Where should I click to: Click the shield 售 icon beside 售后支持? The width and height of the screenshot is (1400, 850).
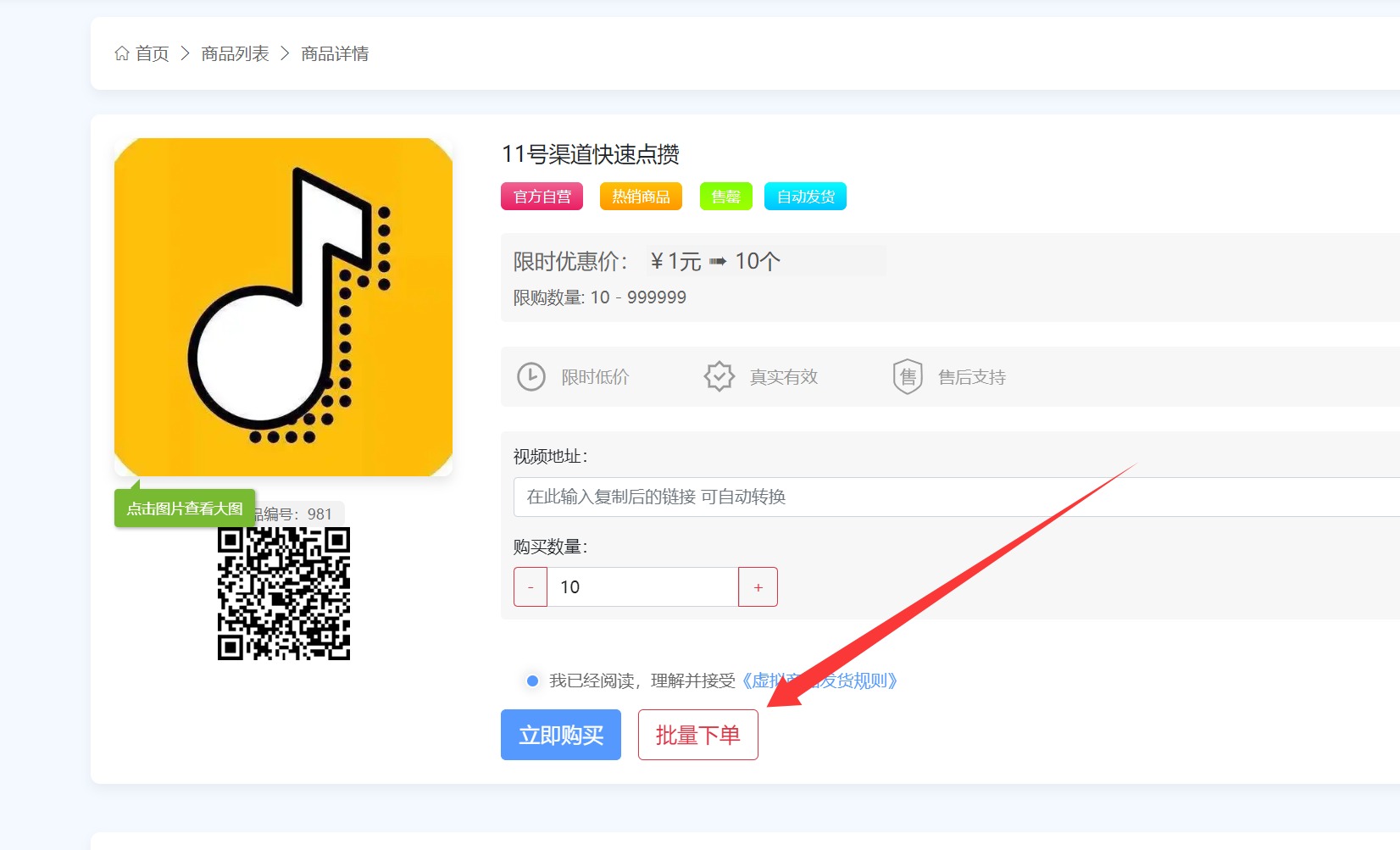coord(908,376)
